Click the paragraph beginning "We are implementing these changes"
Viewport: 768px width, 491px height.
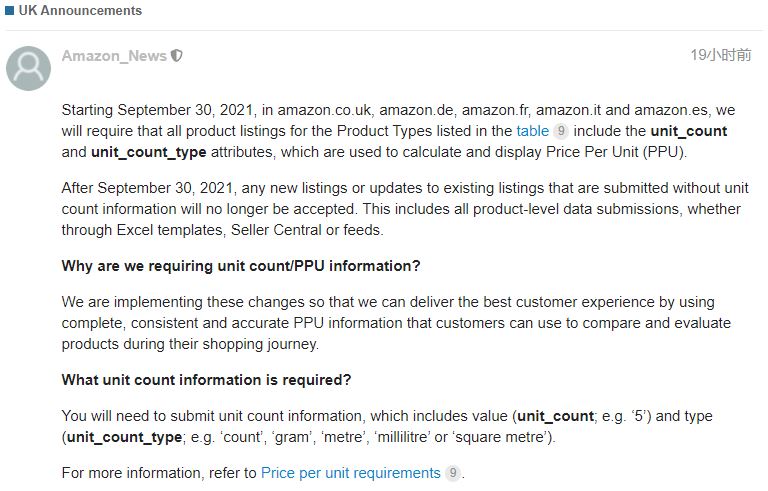pyautogui.click(x=396, y=323)
